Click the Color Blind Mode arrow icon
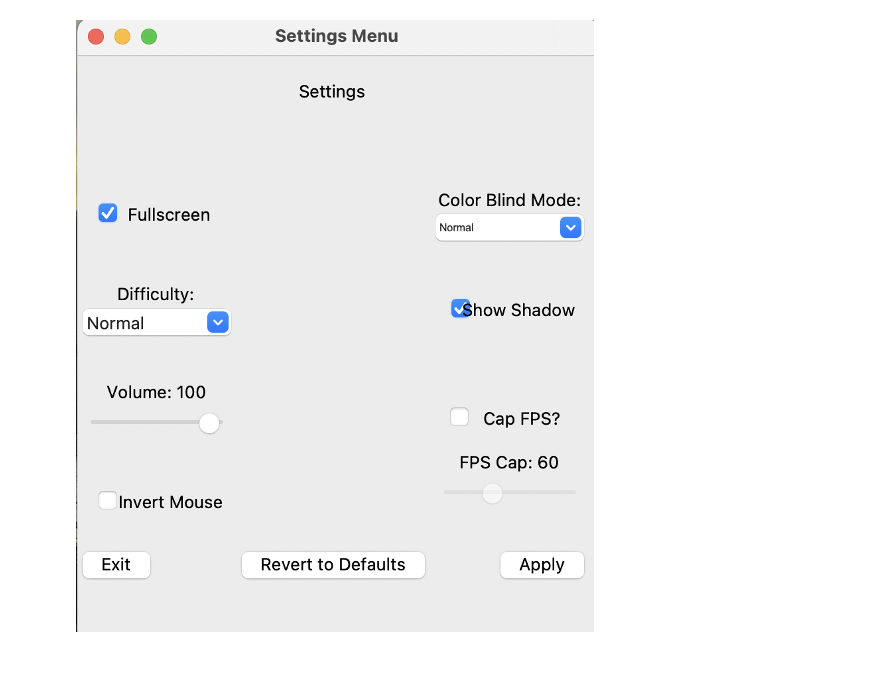Viewport: 890px width, 700px height. (x=570, y=228)
